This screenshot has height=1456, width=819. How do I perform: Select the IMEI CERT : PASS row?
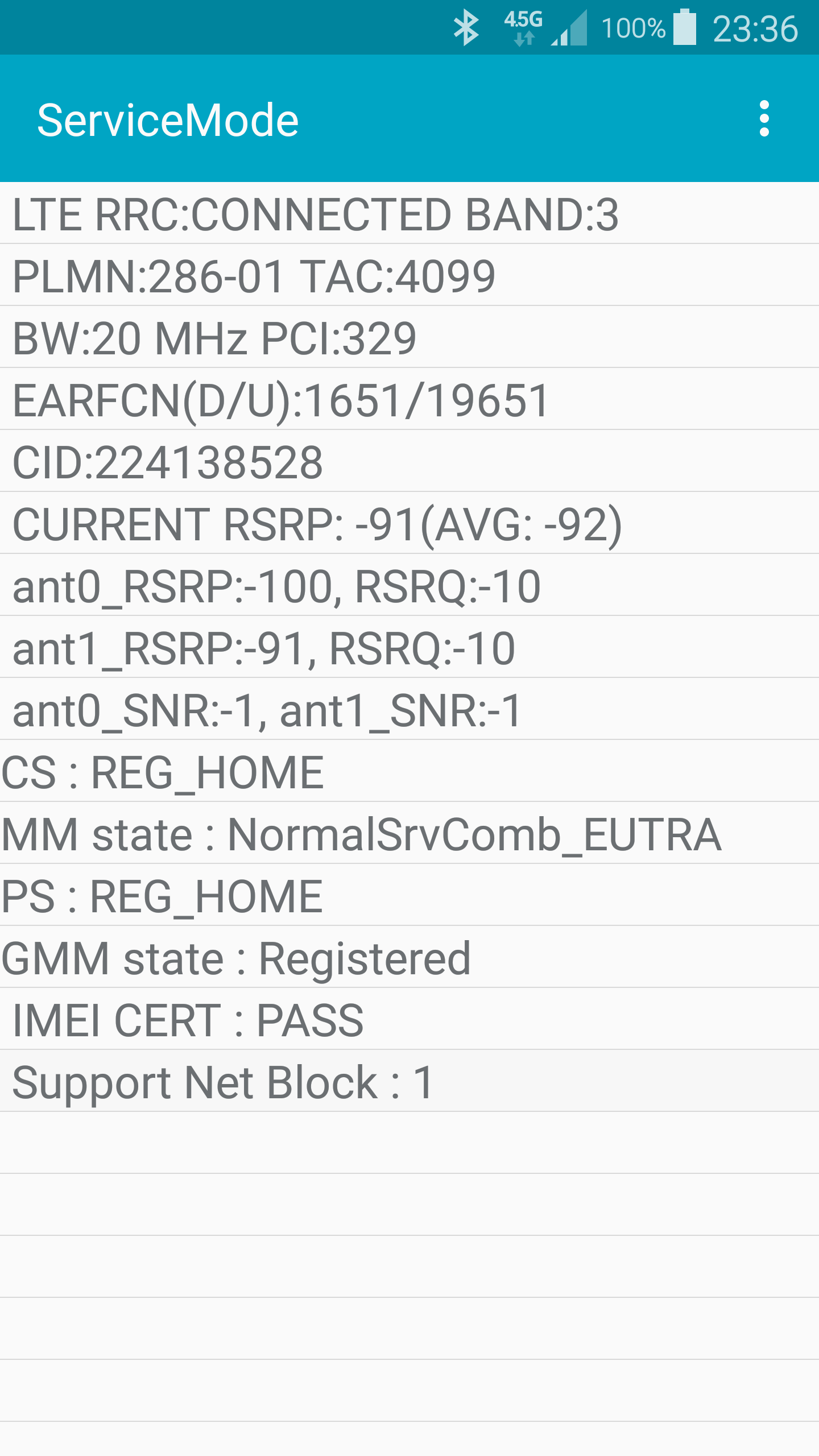[x=409, y=1019]
